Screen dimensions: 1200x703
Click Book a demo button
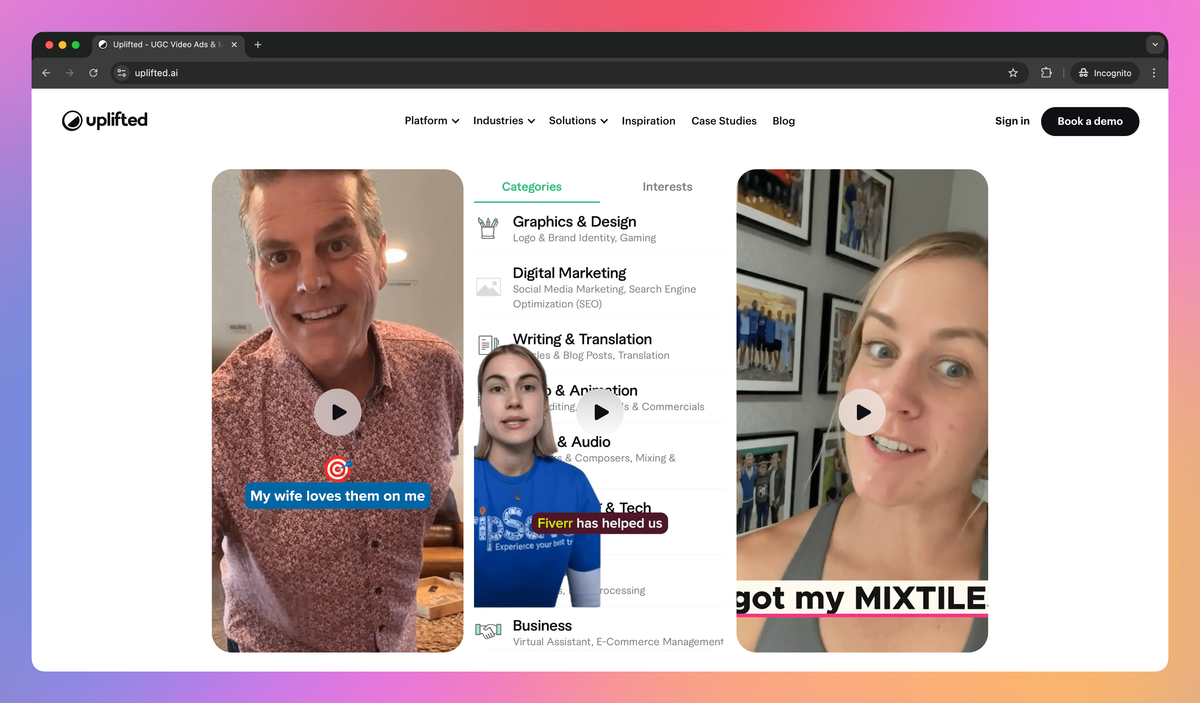click(1090, 121)
